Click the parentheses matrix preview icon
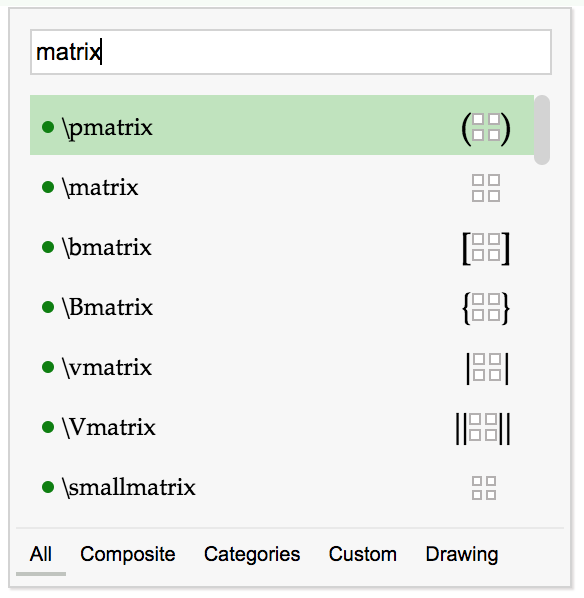Image resolution: width=584 pixels, height=598 pixels. point(486,128)
